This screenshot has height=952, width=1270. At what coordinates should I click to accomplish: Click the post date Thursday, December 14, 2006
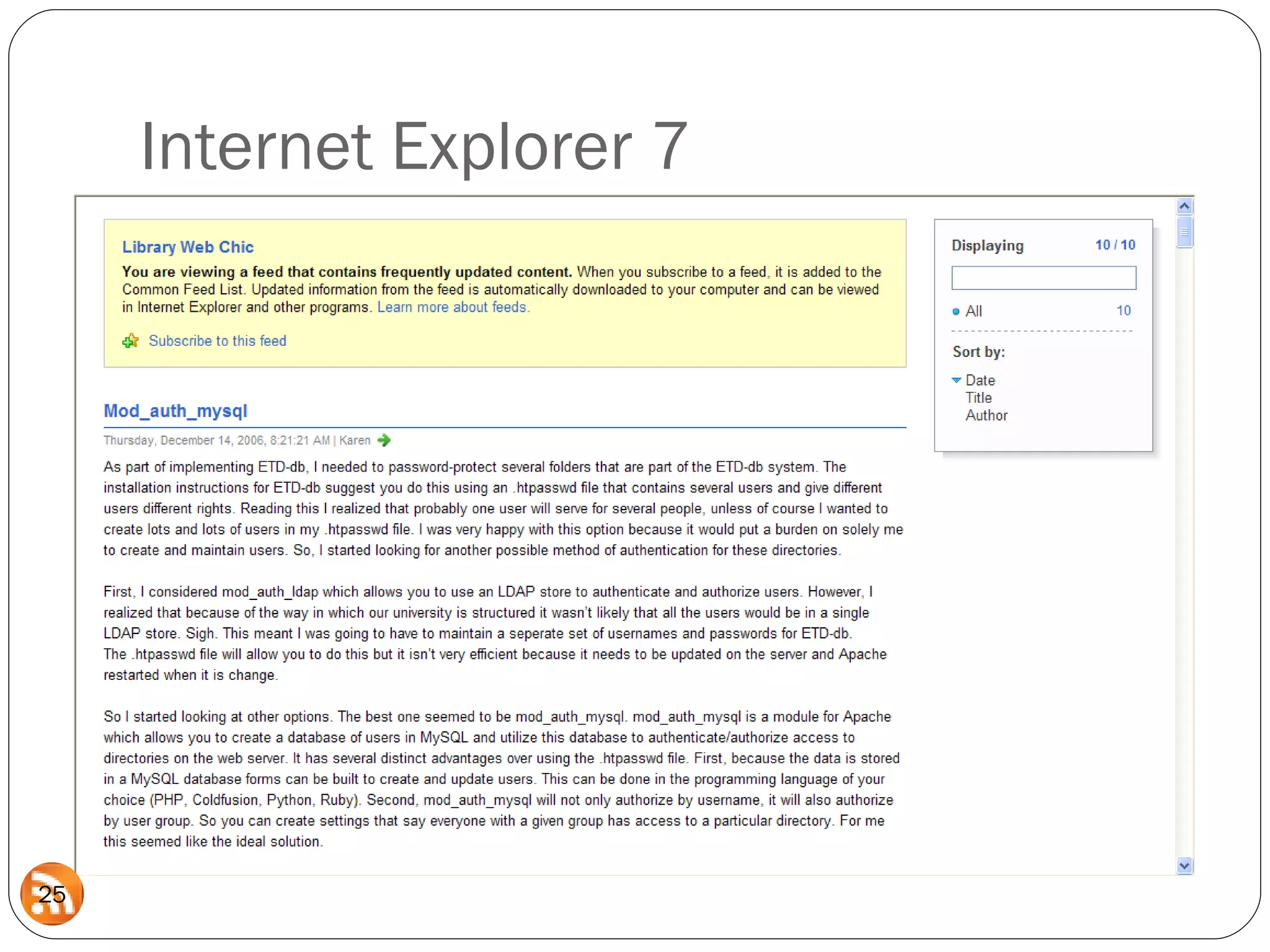click(184, 441)
